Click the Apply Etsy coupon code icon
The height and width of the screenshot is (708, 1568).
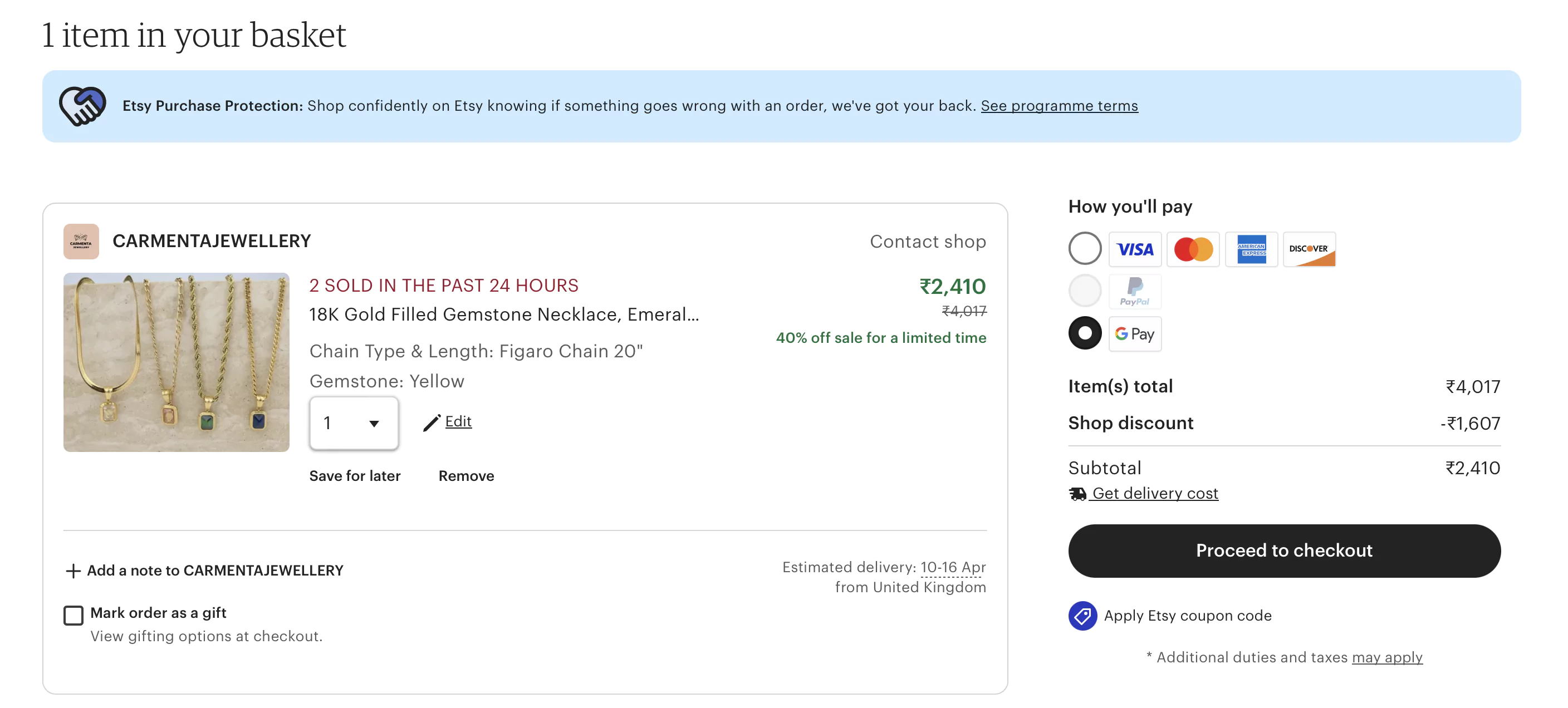coord(1082,615)
